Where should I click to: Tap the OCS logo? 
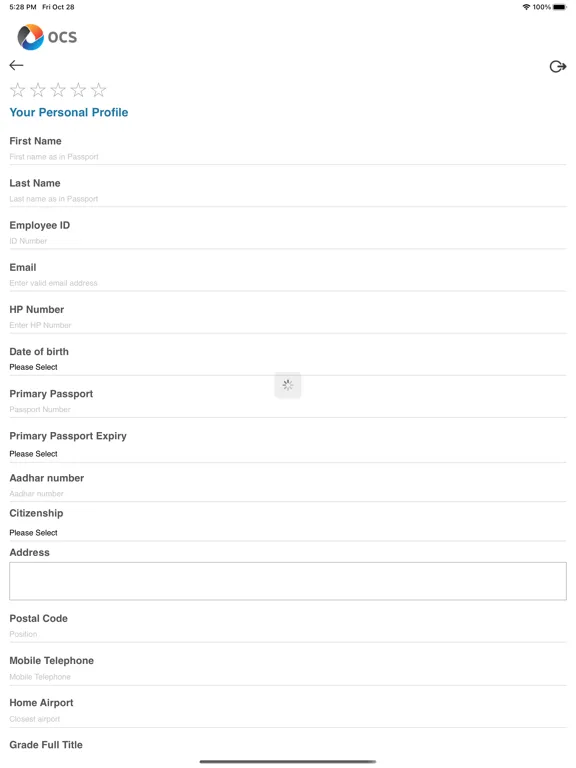tap(47, 37)
